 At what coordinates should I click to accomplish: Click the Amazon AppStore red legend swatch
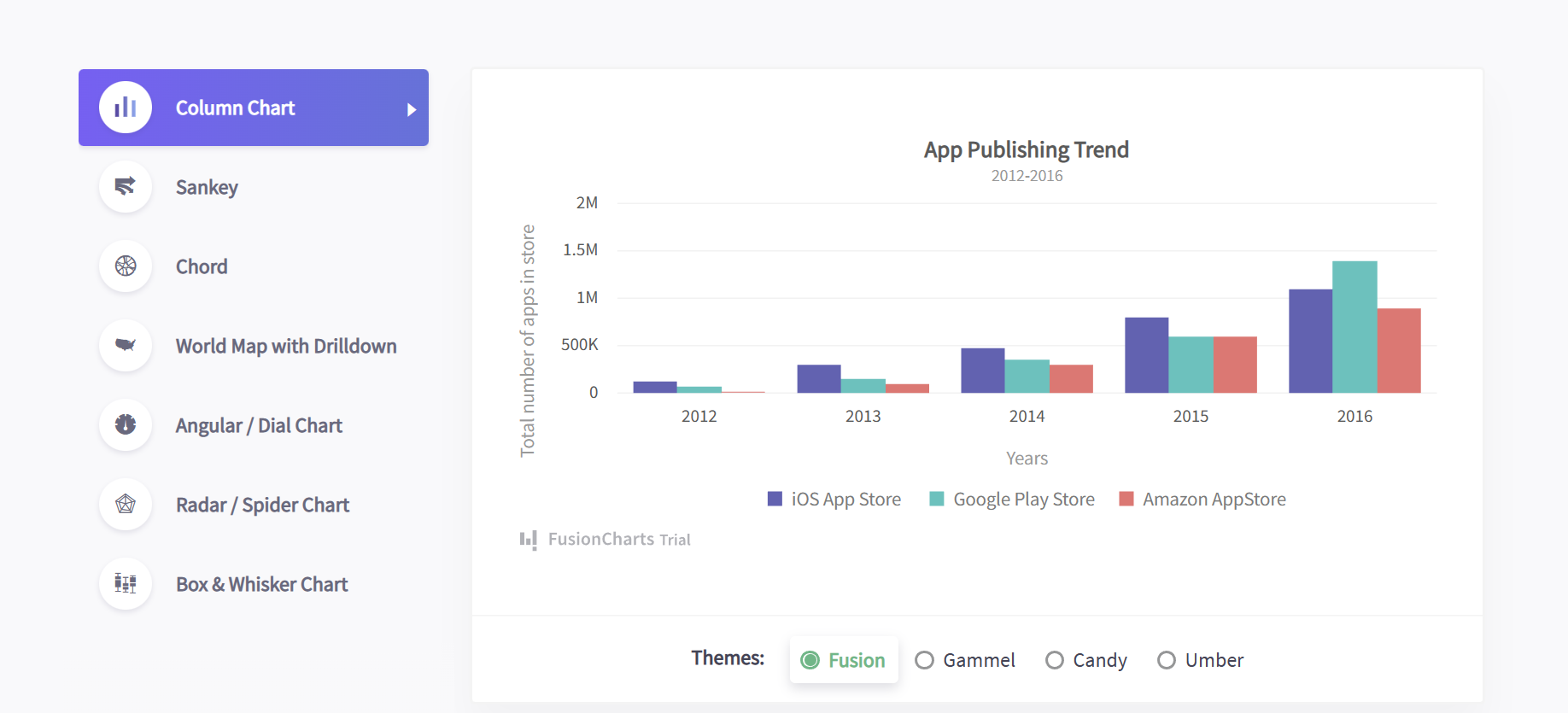click(1126, 499)
